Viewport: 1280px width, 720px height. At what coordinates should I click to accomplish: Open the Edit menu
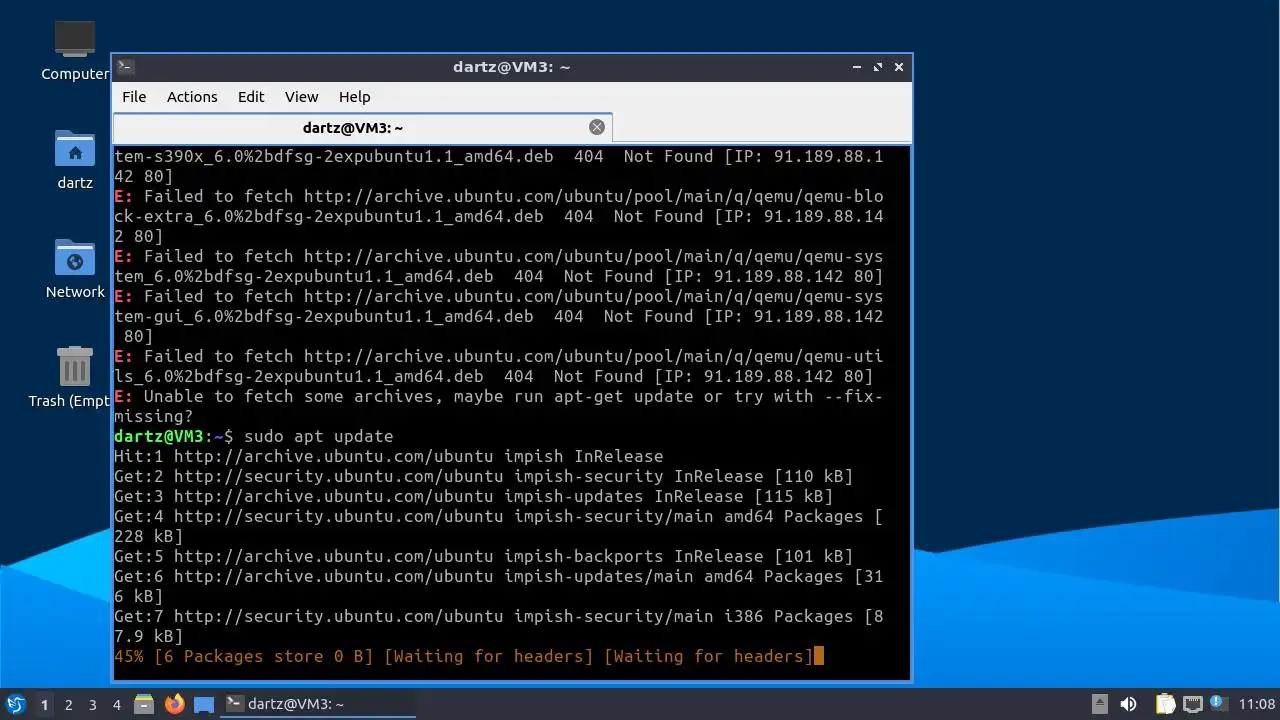pyautogui.click(x=251, y=97)
